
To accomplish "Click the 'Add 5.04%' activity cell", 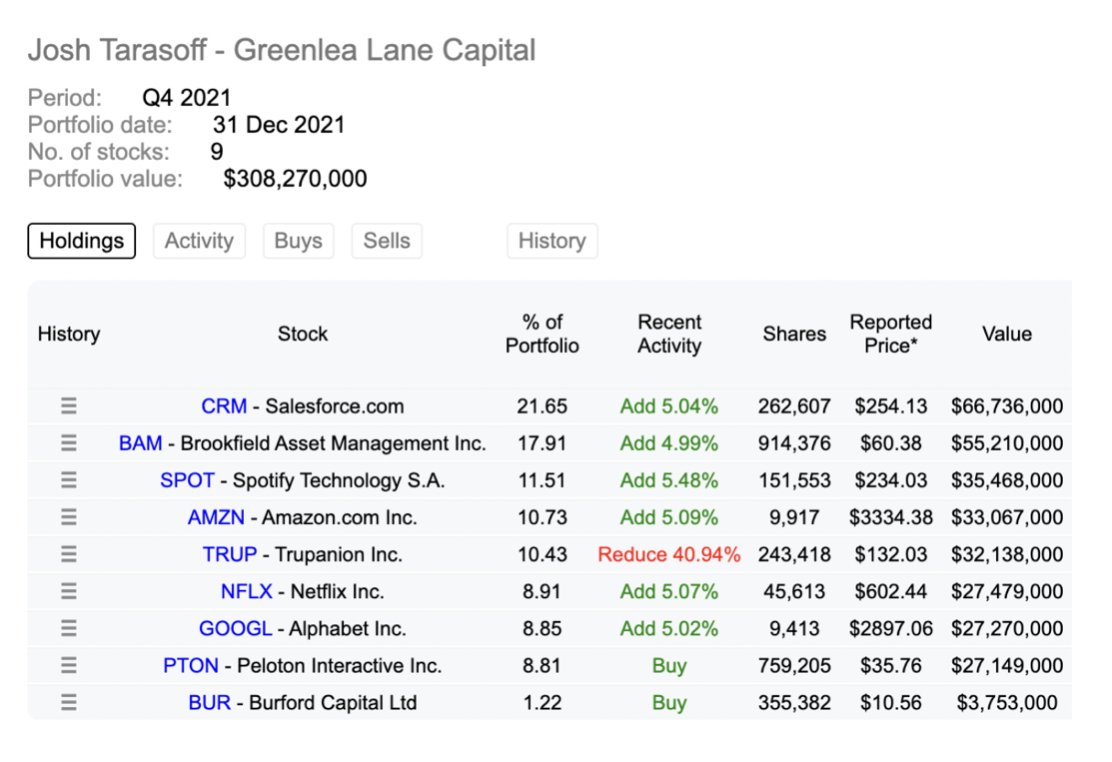I will pyautogui.click(x=669, y=406).
